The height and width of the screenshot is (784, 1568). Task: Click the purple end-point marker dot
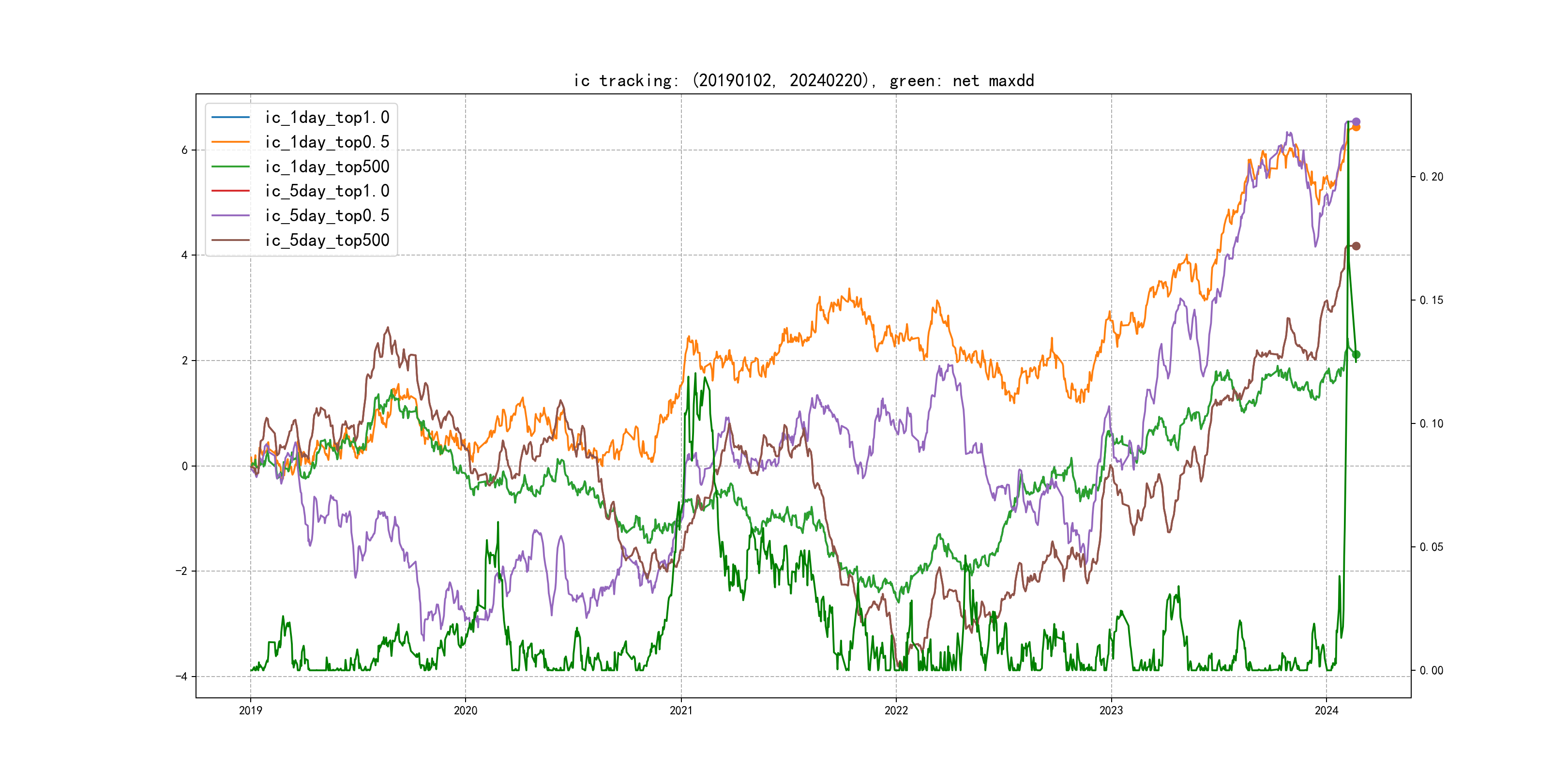coord(1356,122)
